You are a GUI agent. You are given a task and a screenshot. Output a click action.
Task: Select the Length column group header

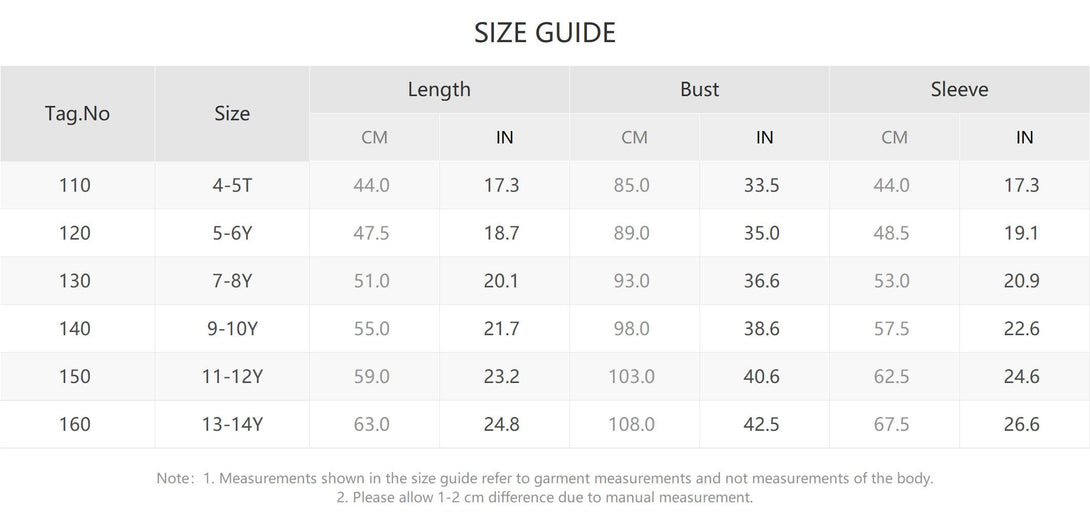(439, 89)
